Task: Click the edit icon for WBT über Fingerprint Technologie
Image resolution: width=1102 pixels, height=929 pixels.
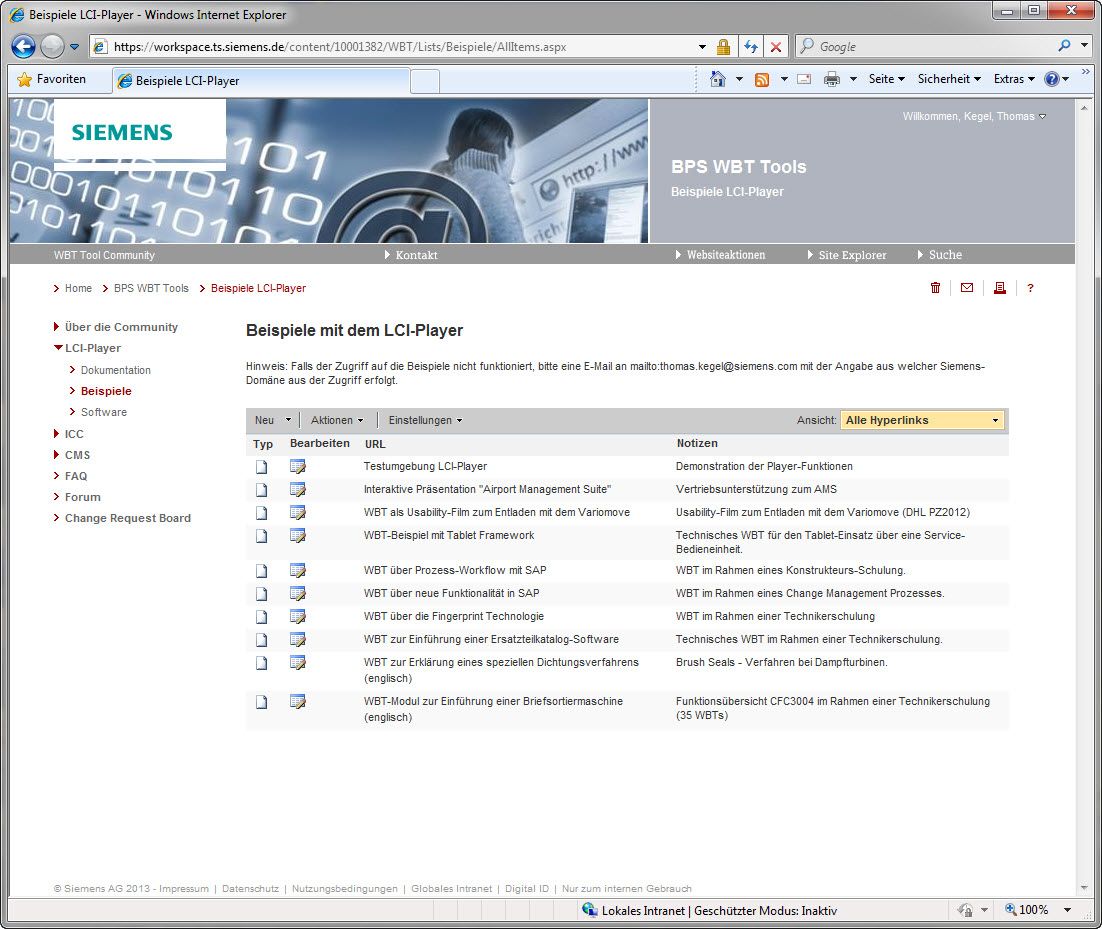Action: [297, 617]
